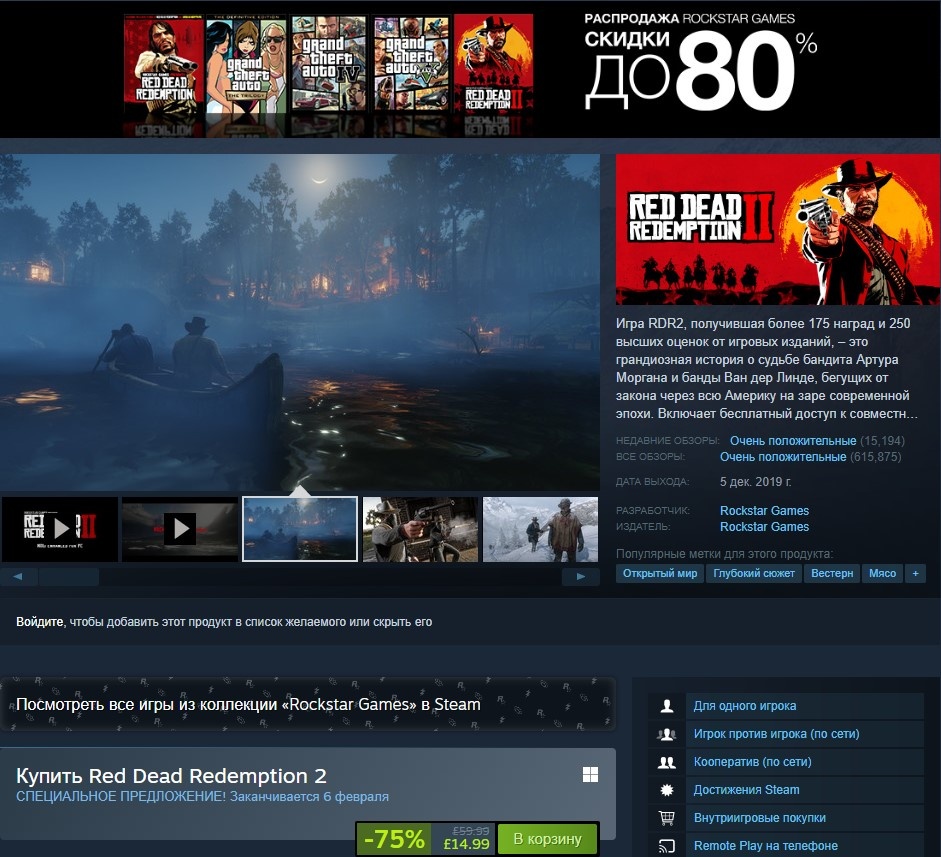Image resolution: width=941 pixels, height=857 pixels.
Task: Open the Открытый мир tag
Action: (x=659, y=573)
